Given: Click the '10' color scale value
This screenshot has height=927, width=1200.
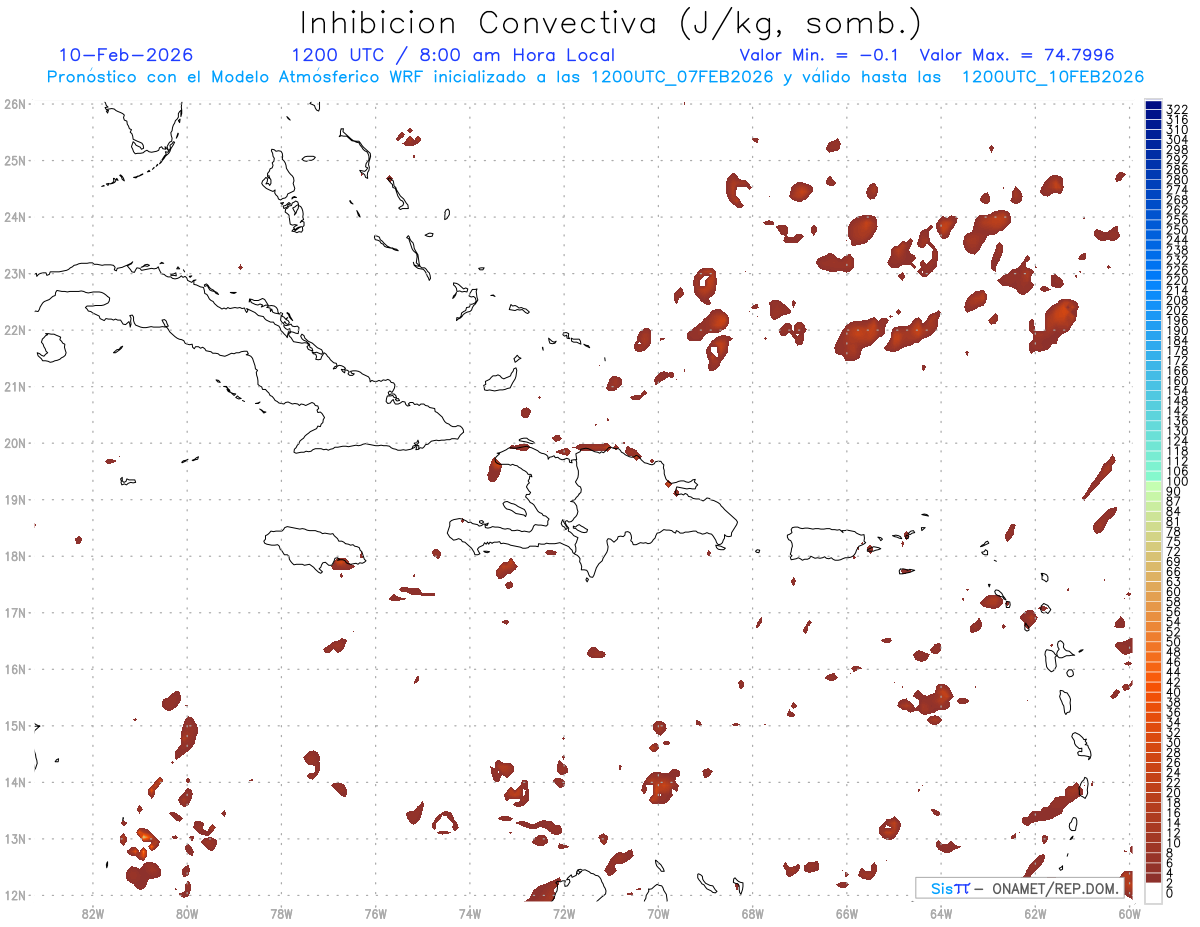Looking at the screenshot, I should tap(1174, 843).
